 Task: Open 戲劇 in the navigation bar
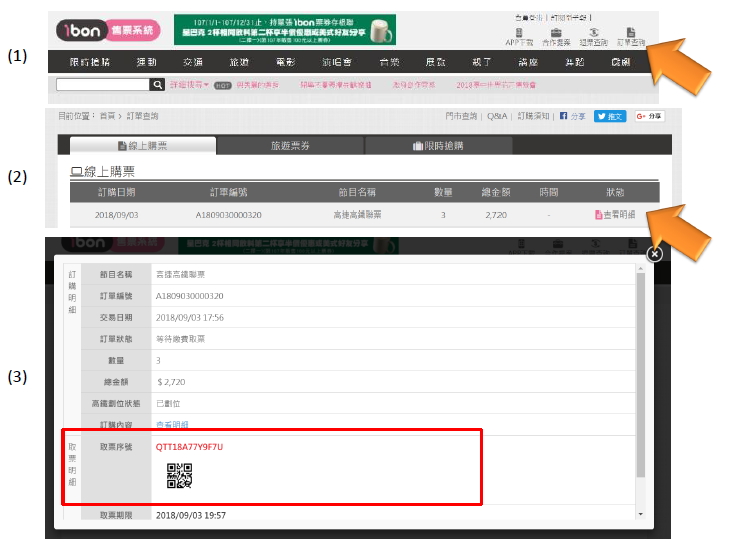(x=621, y=62)
